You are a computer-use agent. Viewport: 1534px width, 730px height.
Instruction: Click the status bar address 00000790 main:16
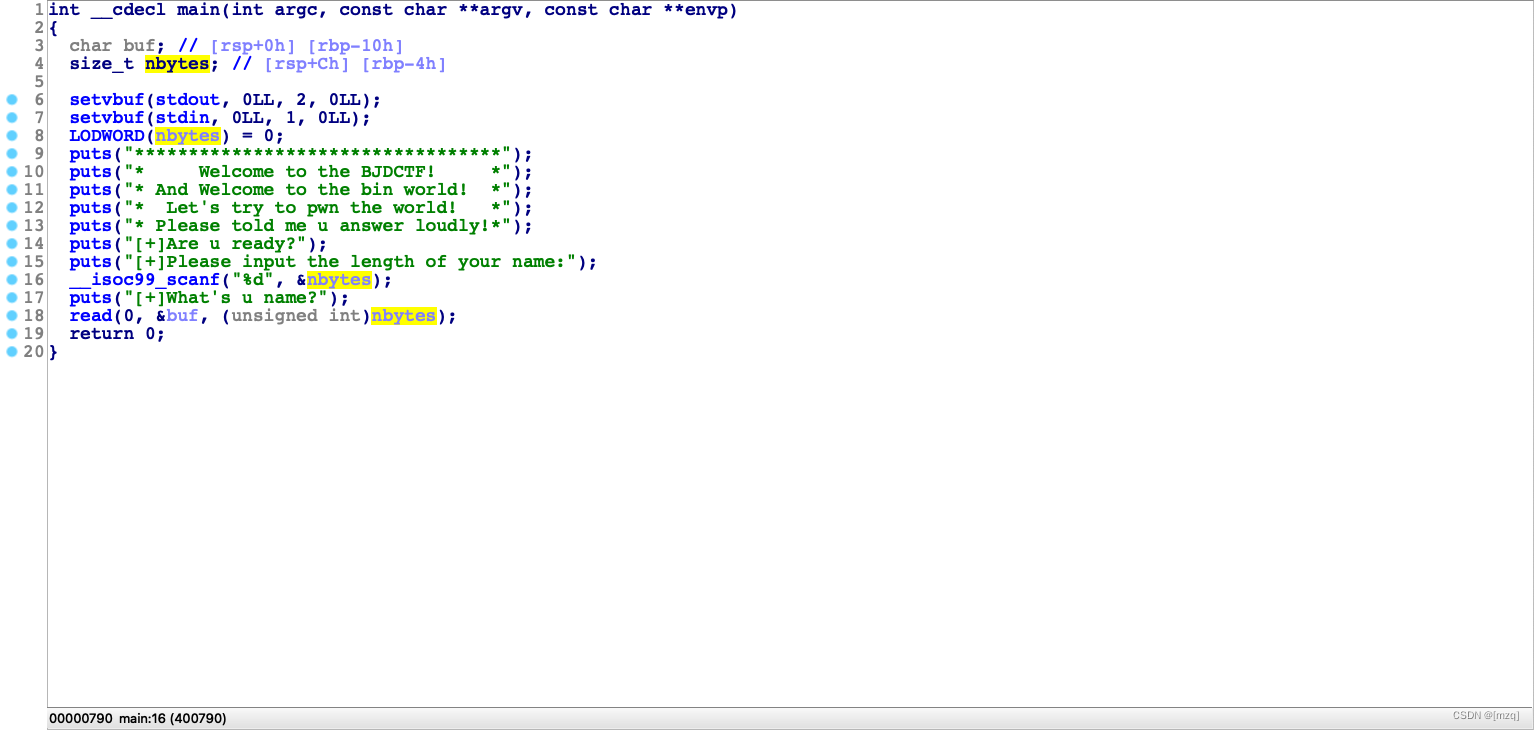137,718
